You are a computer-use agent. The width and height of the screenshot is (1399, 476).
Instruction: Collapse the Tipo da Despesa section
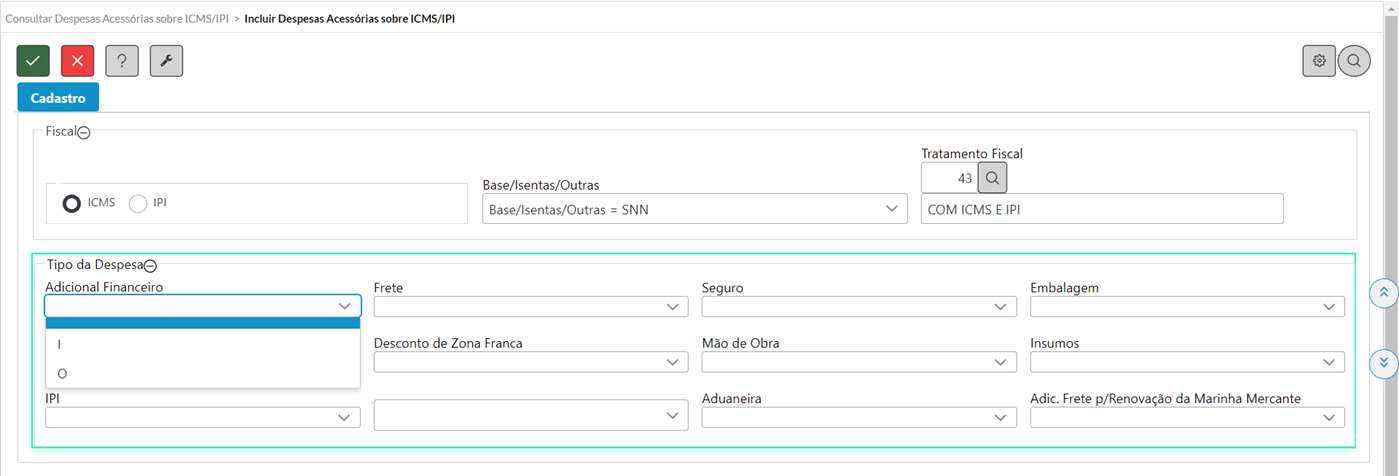coord(151,266)
